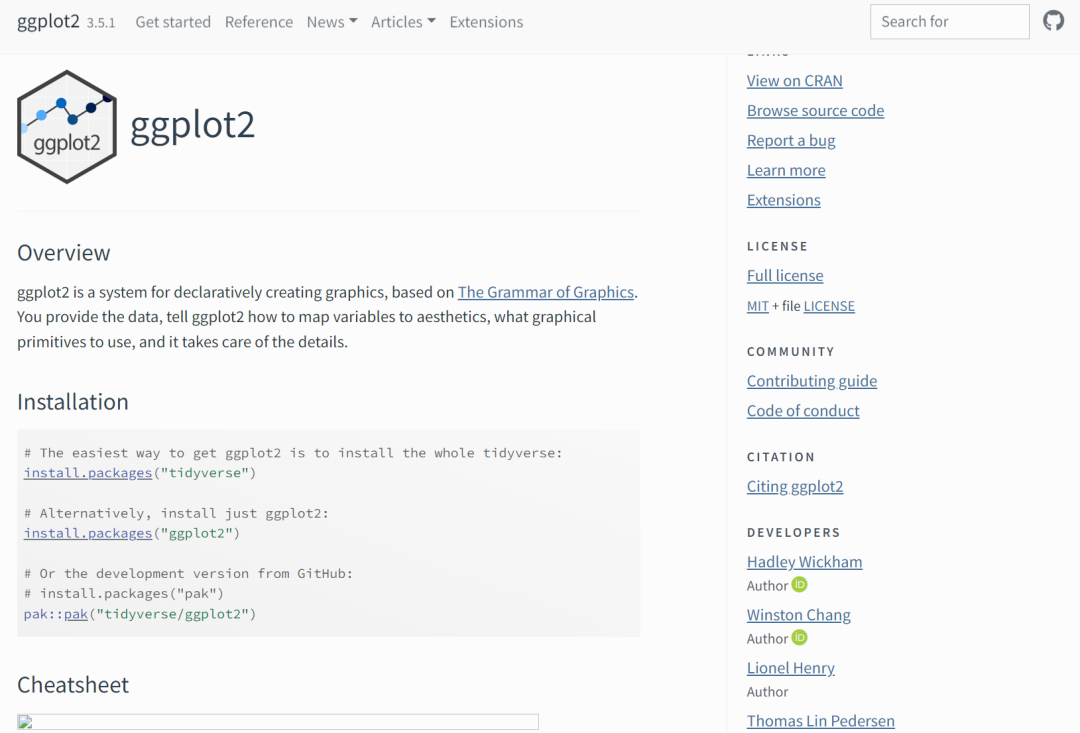Click install.packages link for ggplot2
Screen dimensions: 1080x733
pyautogui.click(x=87, y=533)
